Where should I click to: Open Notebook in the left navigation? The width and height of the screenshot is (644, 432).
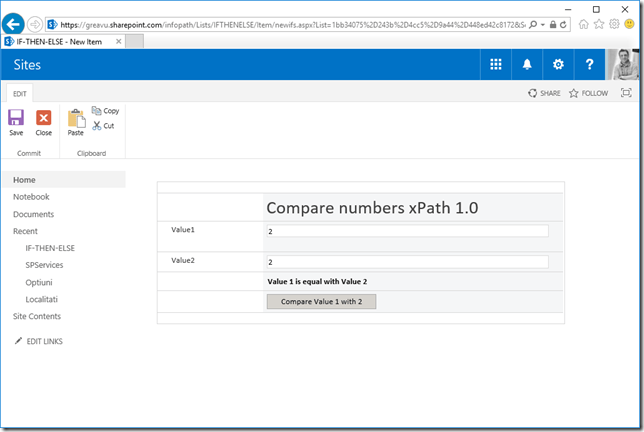tap(31, 197)
